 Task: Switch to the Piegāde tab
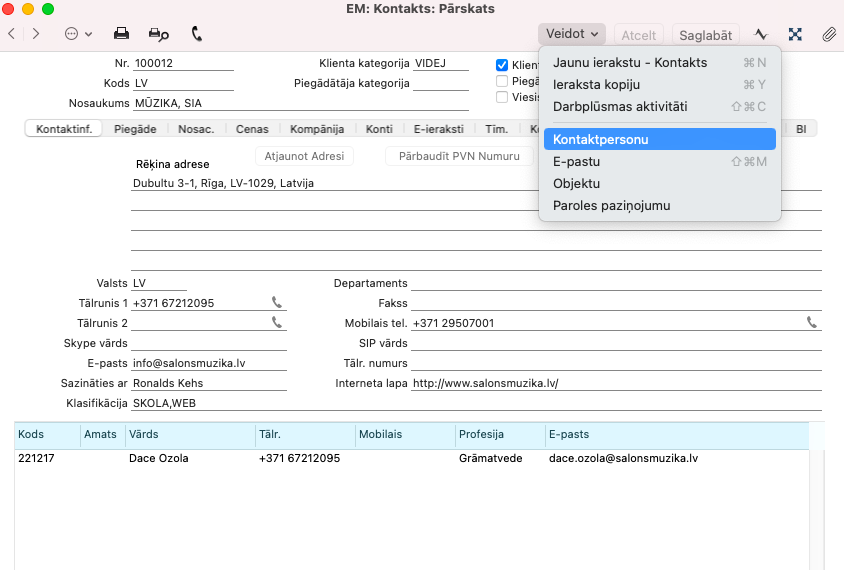click(135, 129)
